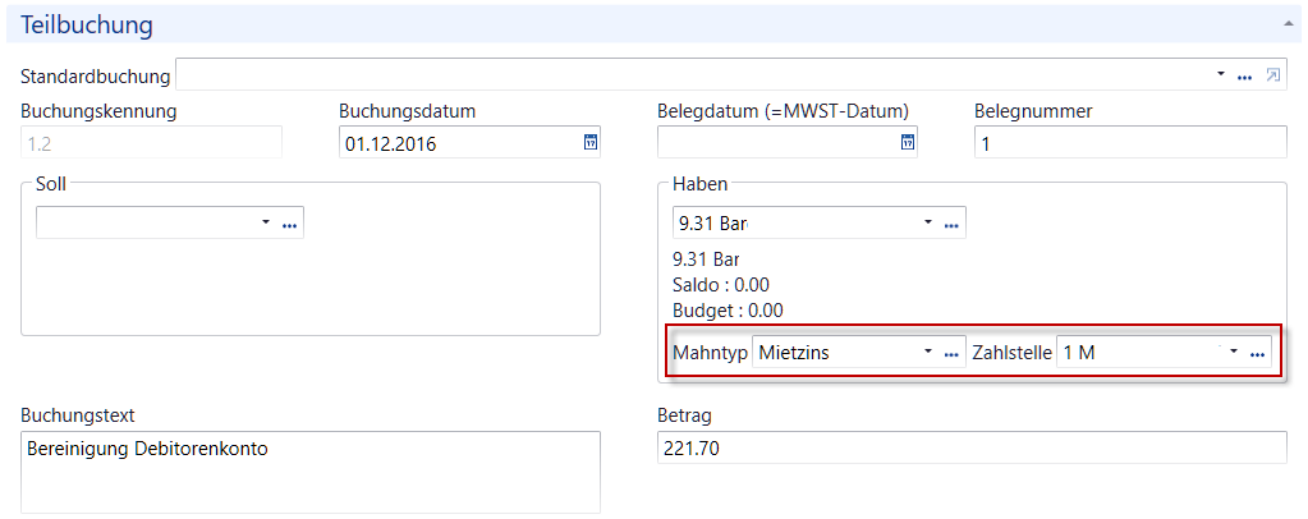Click the Buchungstext field Bereinigung Debitorenkonto
Screen dimensions: 1308x519
click(310, 472)
